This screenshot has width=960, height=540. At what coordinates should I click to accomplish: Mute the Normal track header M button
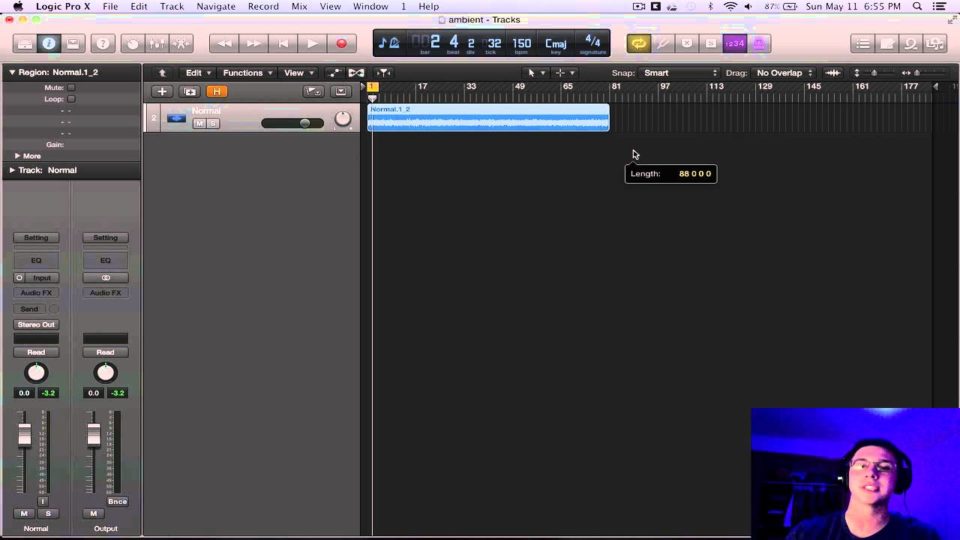point(199,123)
